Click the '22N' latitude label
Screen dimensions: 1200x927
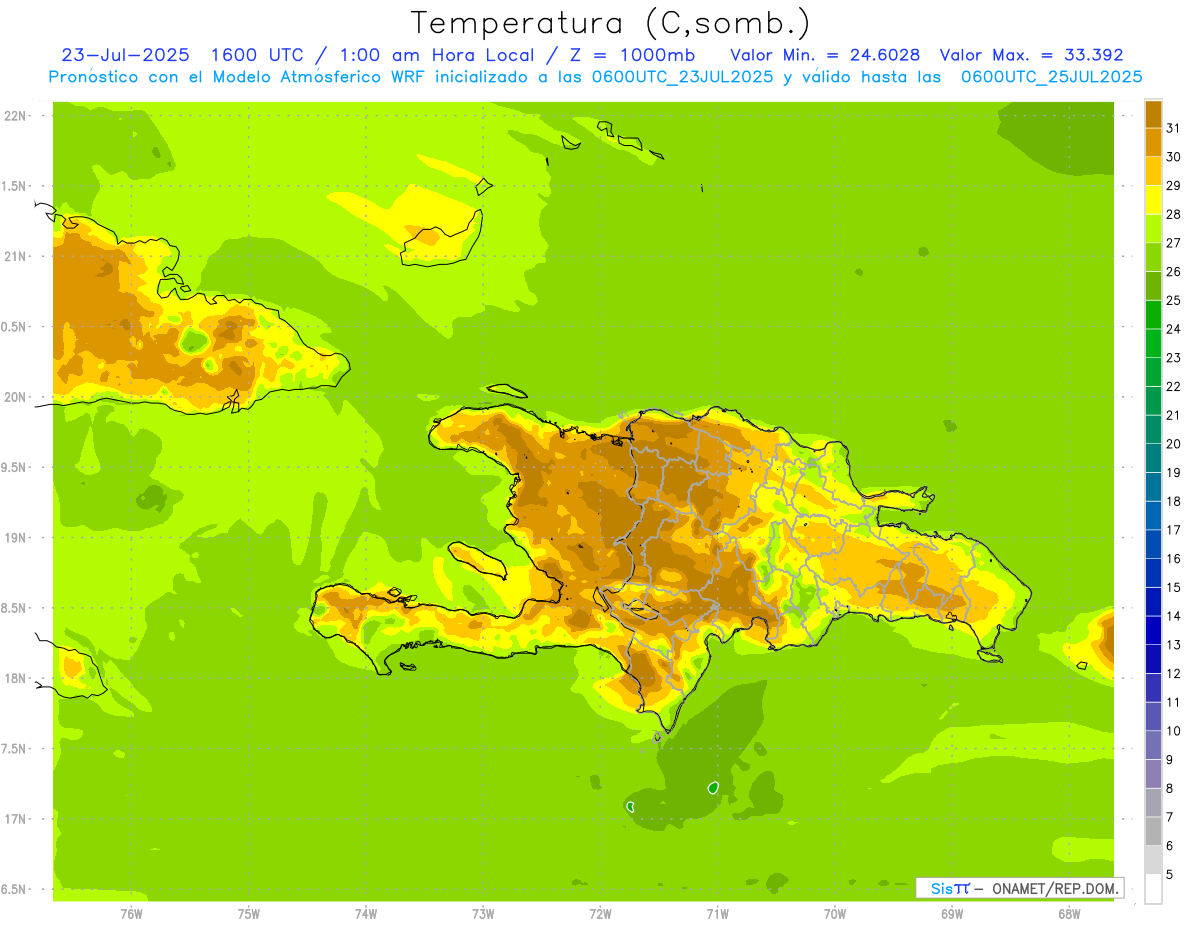pos(16,116)
